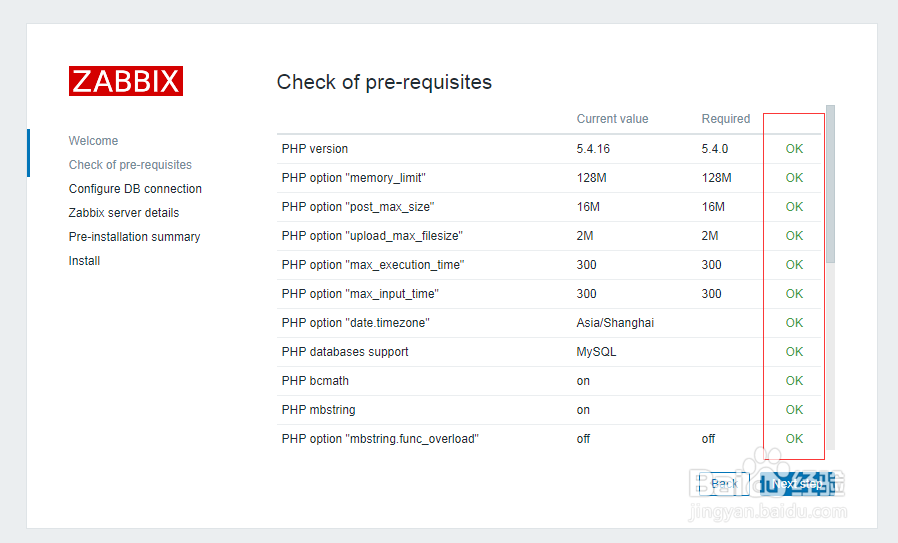Click the PHP option "memory_limit" row label

click(x=358, y=178)
